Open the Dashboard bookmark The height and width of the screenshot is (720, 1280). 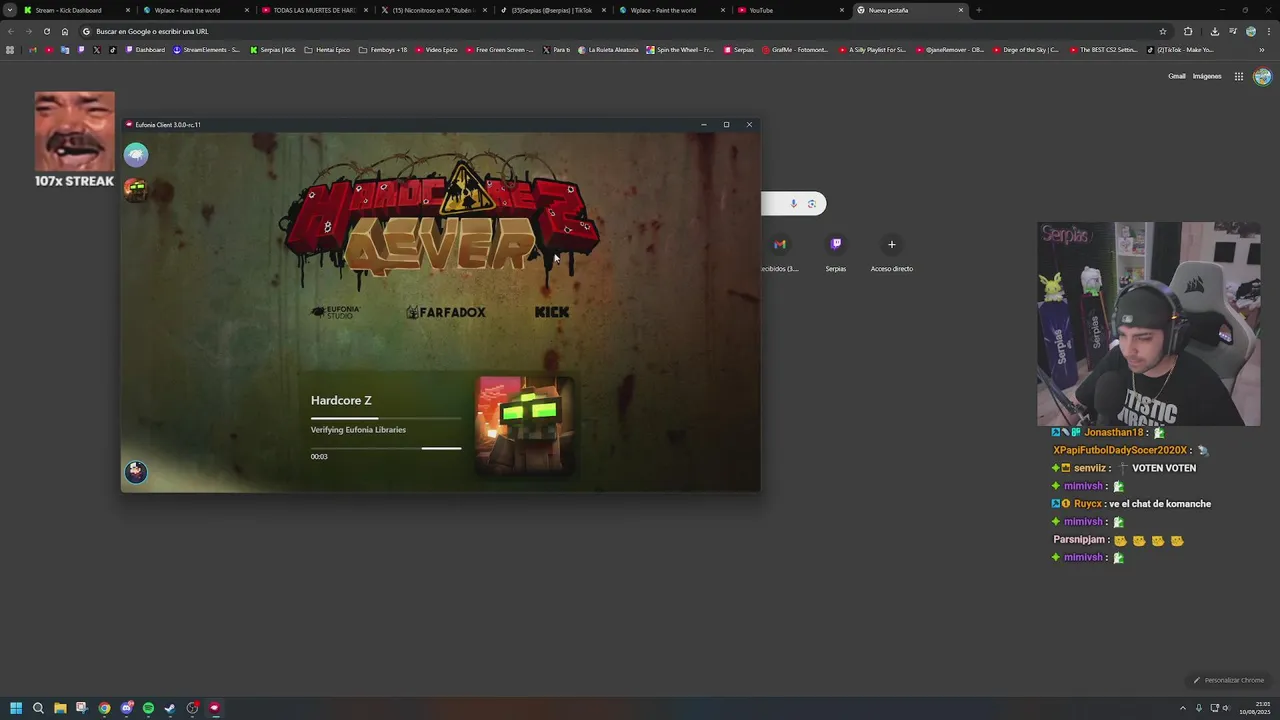pyautogui.click(x=145, y=50)
